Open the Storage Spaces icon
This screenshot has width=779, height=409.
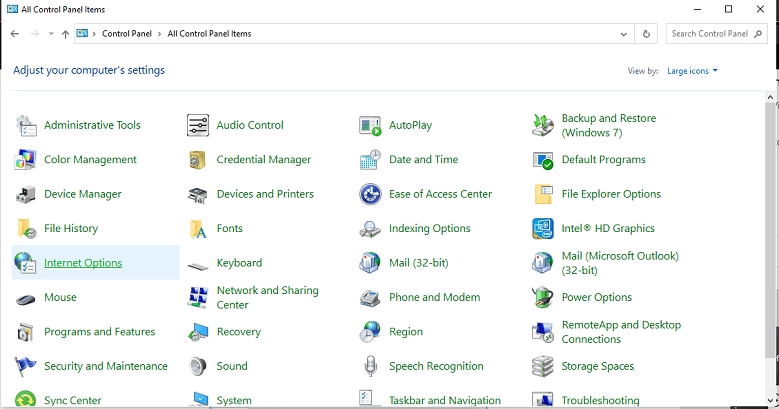543,366
